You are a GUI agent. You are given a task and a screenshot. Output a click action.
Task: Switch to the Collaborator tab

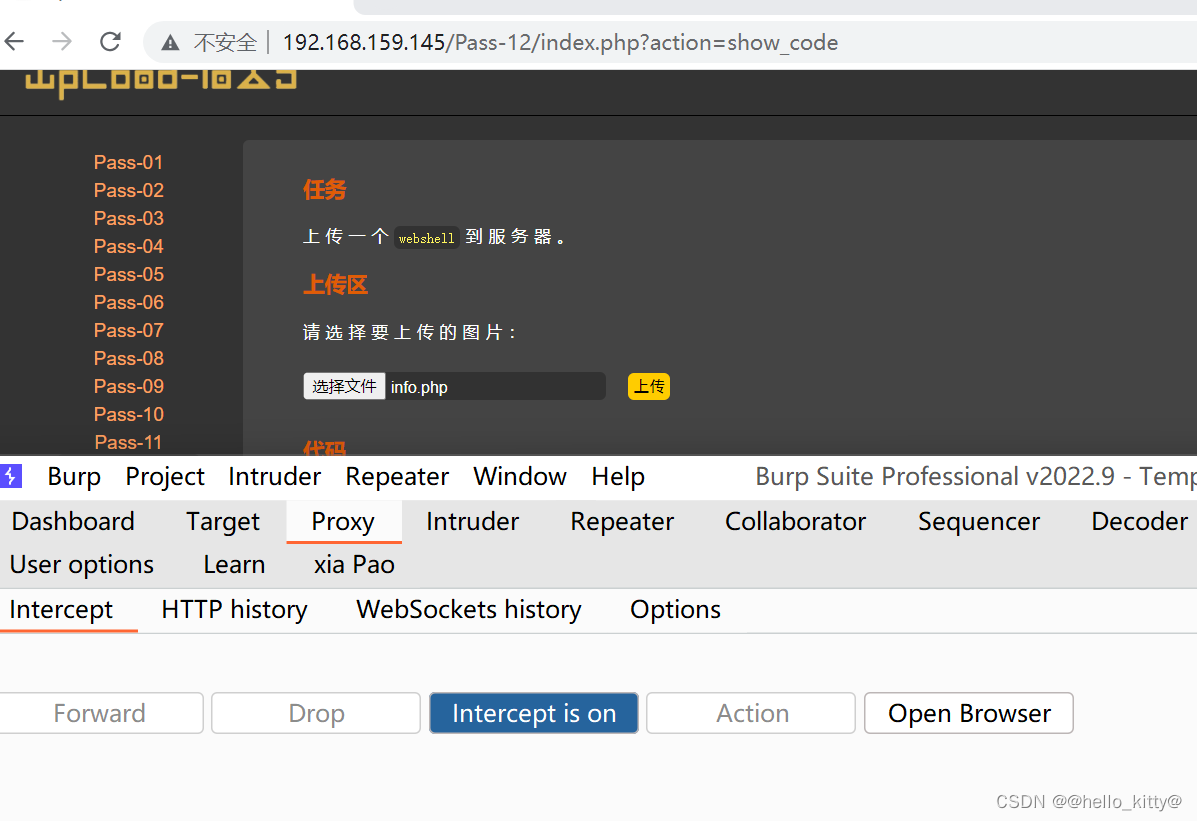click(795, 522)
